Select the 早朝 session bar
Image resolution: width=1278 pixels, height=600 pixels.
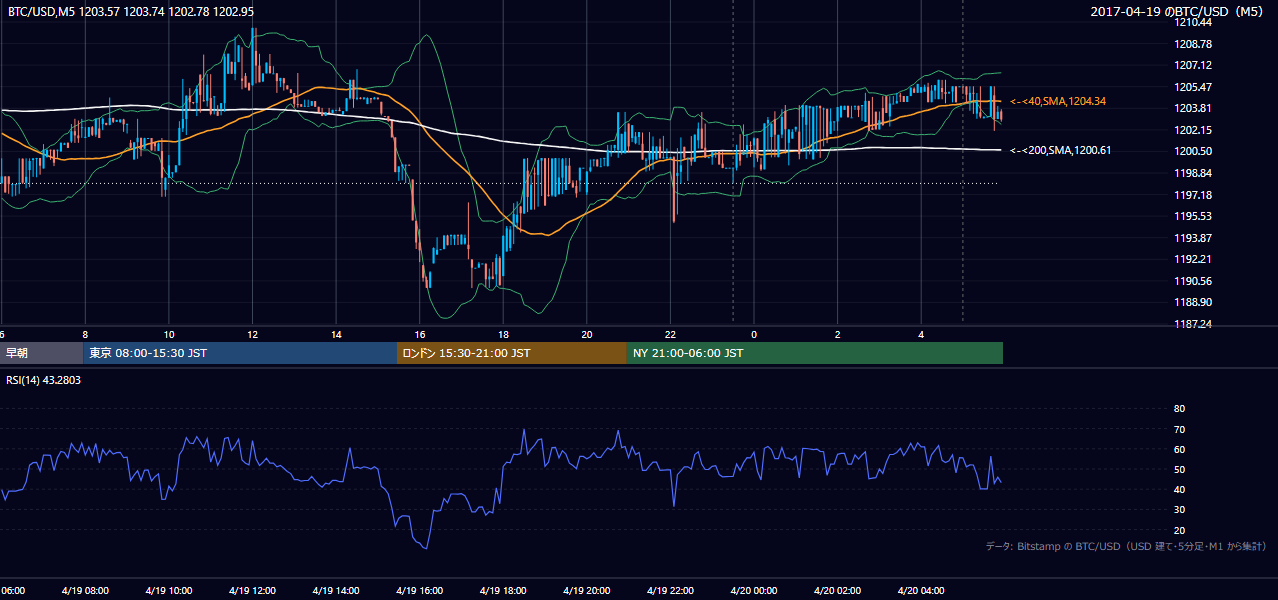pyautogui.click(x=41, y=353)
